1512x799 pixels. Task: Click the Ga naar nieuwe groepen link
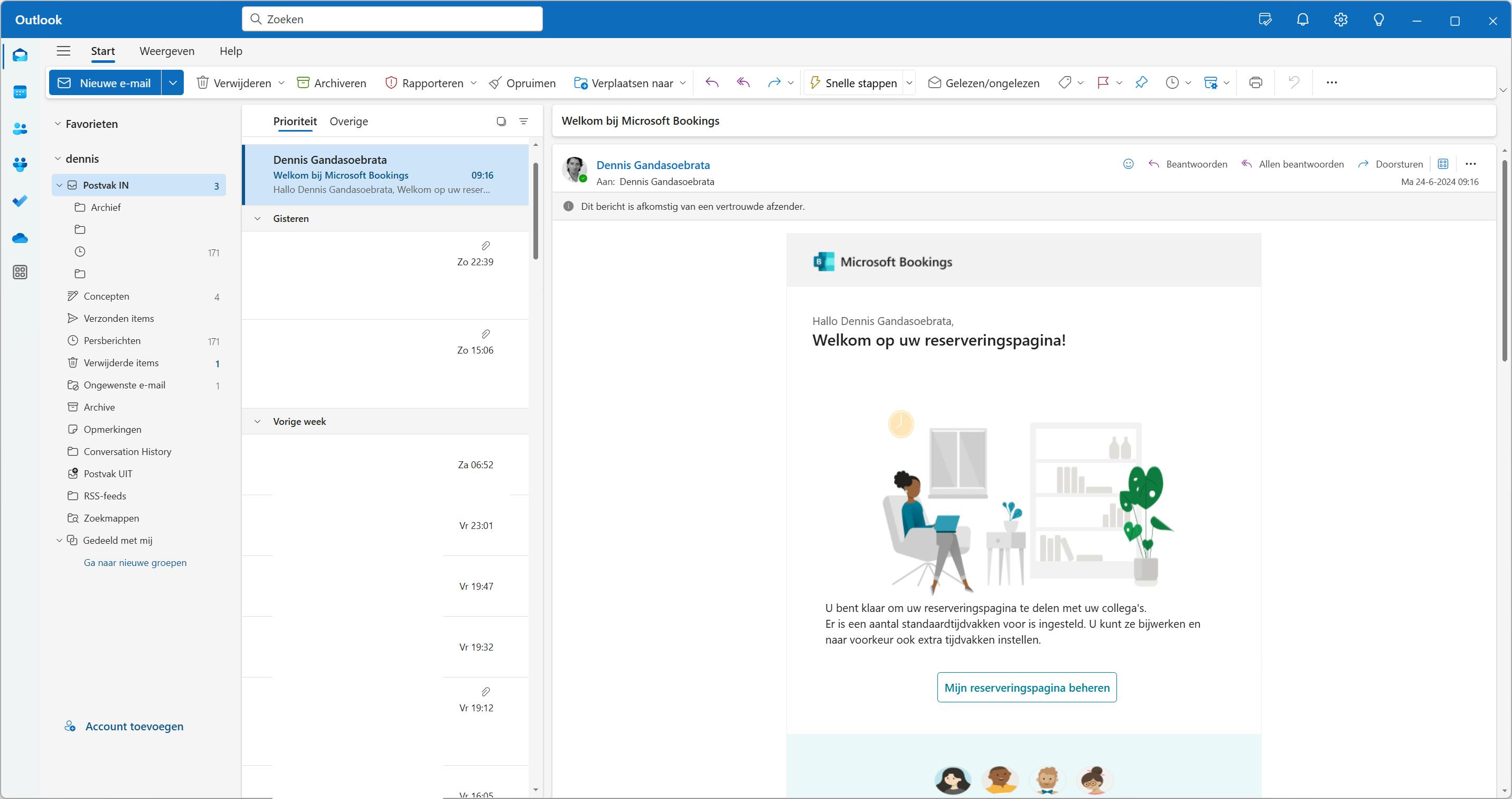(x=135, y=562)
